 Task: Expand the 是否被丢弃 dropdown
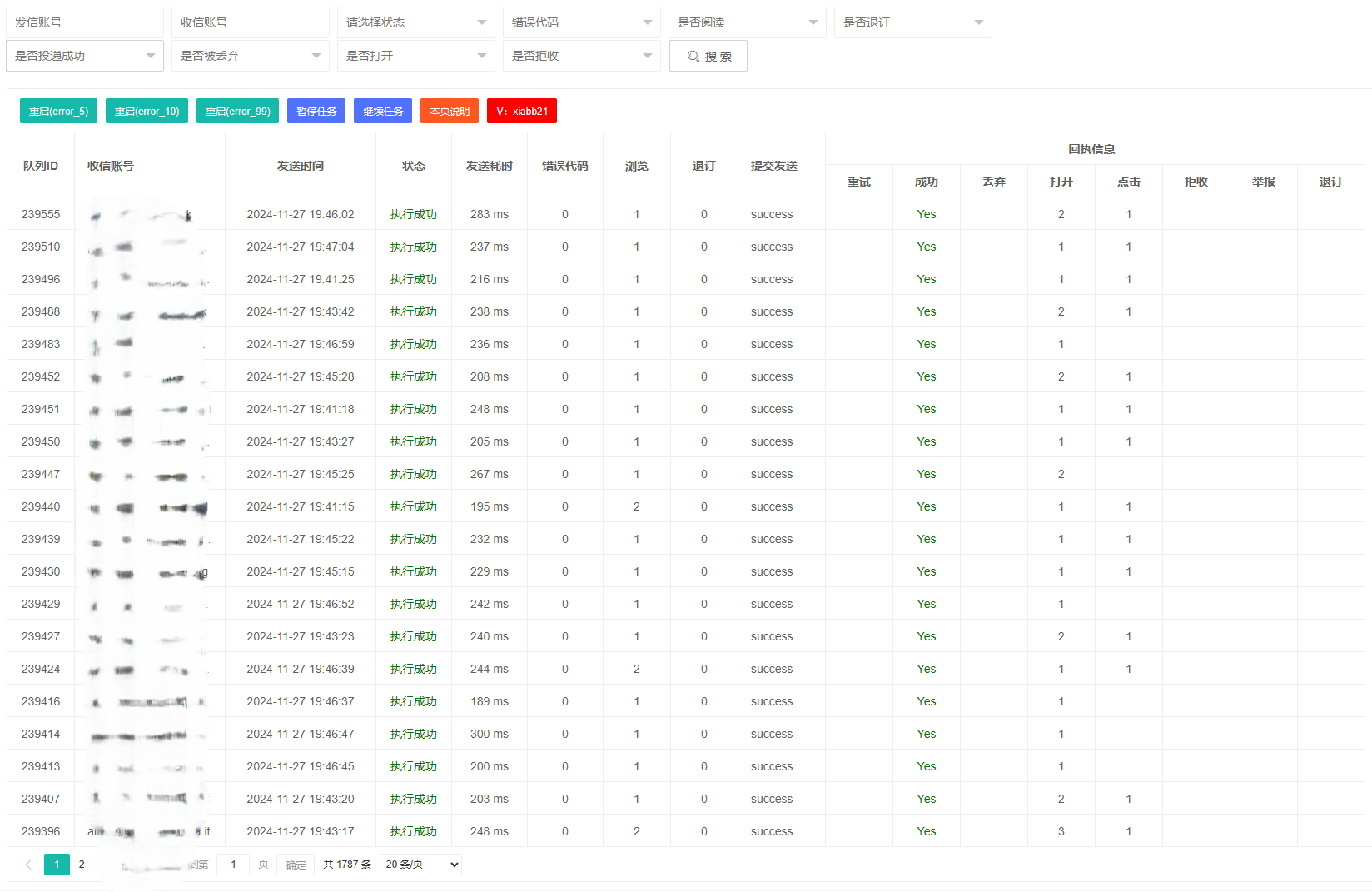click(251, 56)
